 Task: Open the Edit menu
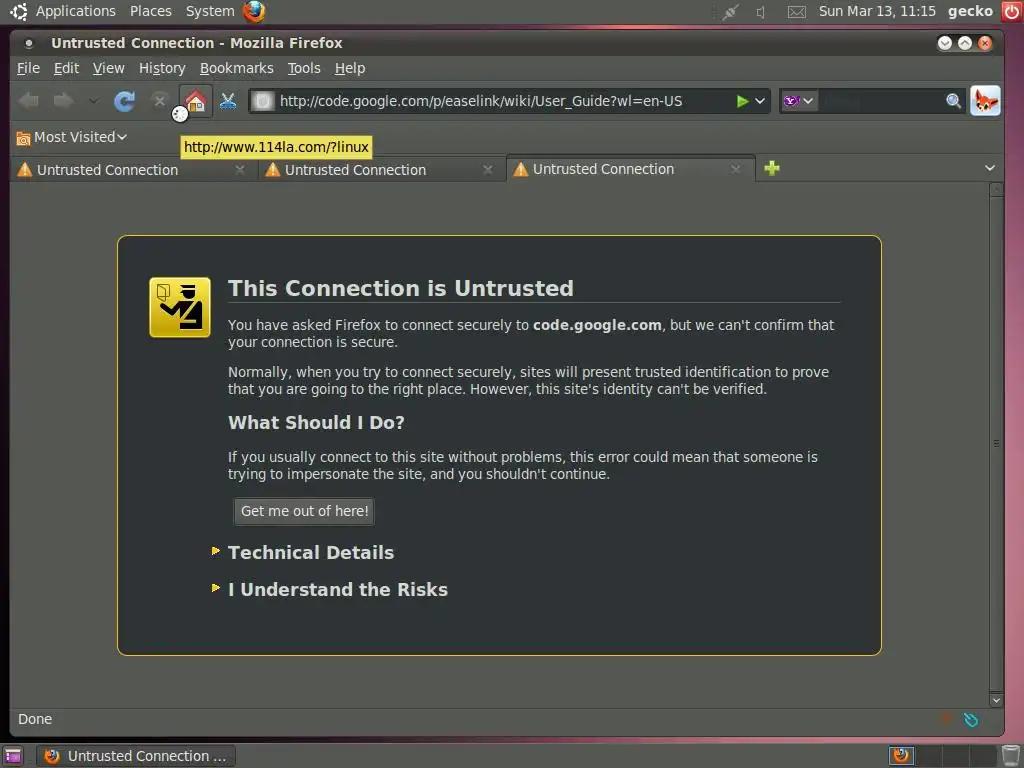click(66, 68)
